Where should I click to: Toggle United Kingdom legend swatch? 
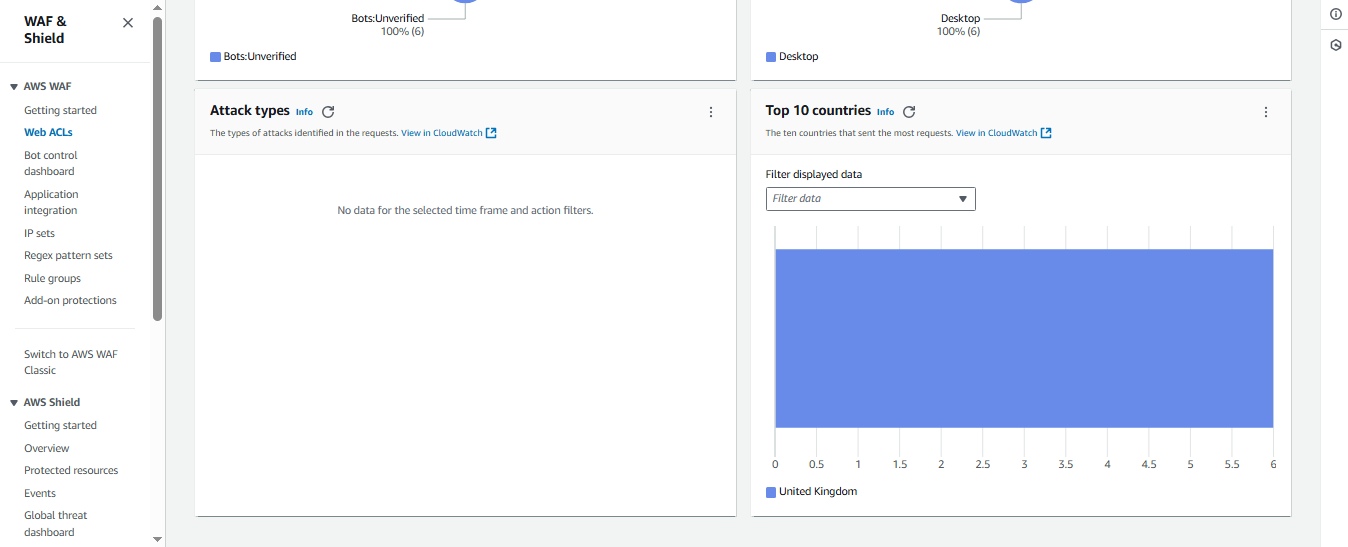[x=771, y=492]
